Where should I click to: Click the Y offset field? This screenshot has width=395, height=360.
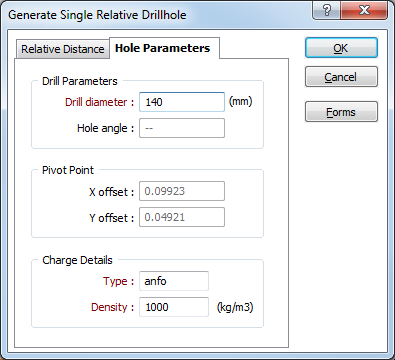(182, 217)
